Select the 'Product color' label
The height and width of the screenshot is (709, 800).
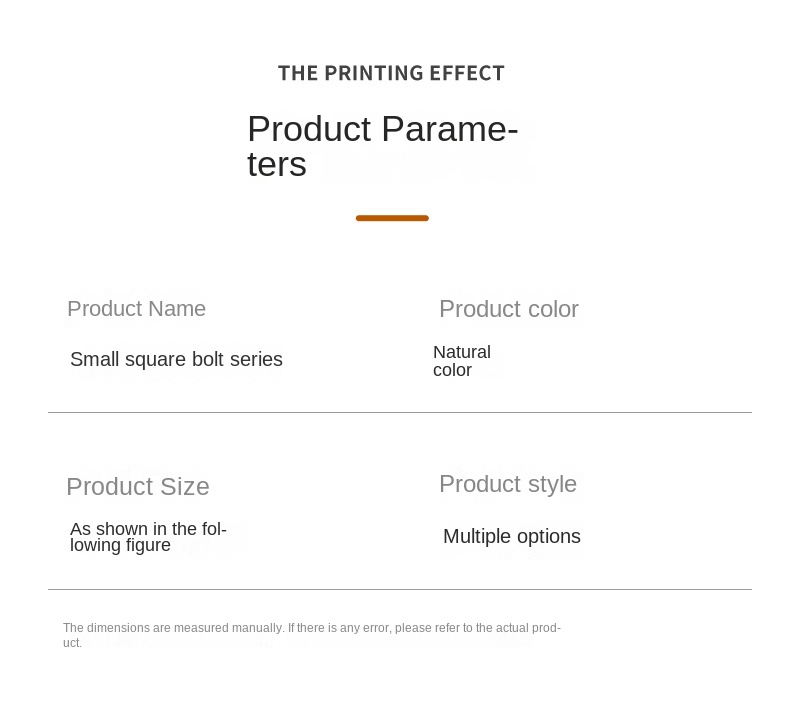(508, 309)
